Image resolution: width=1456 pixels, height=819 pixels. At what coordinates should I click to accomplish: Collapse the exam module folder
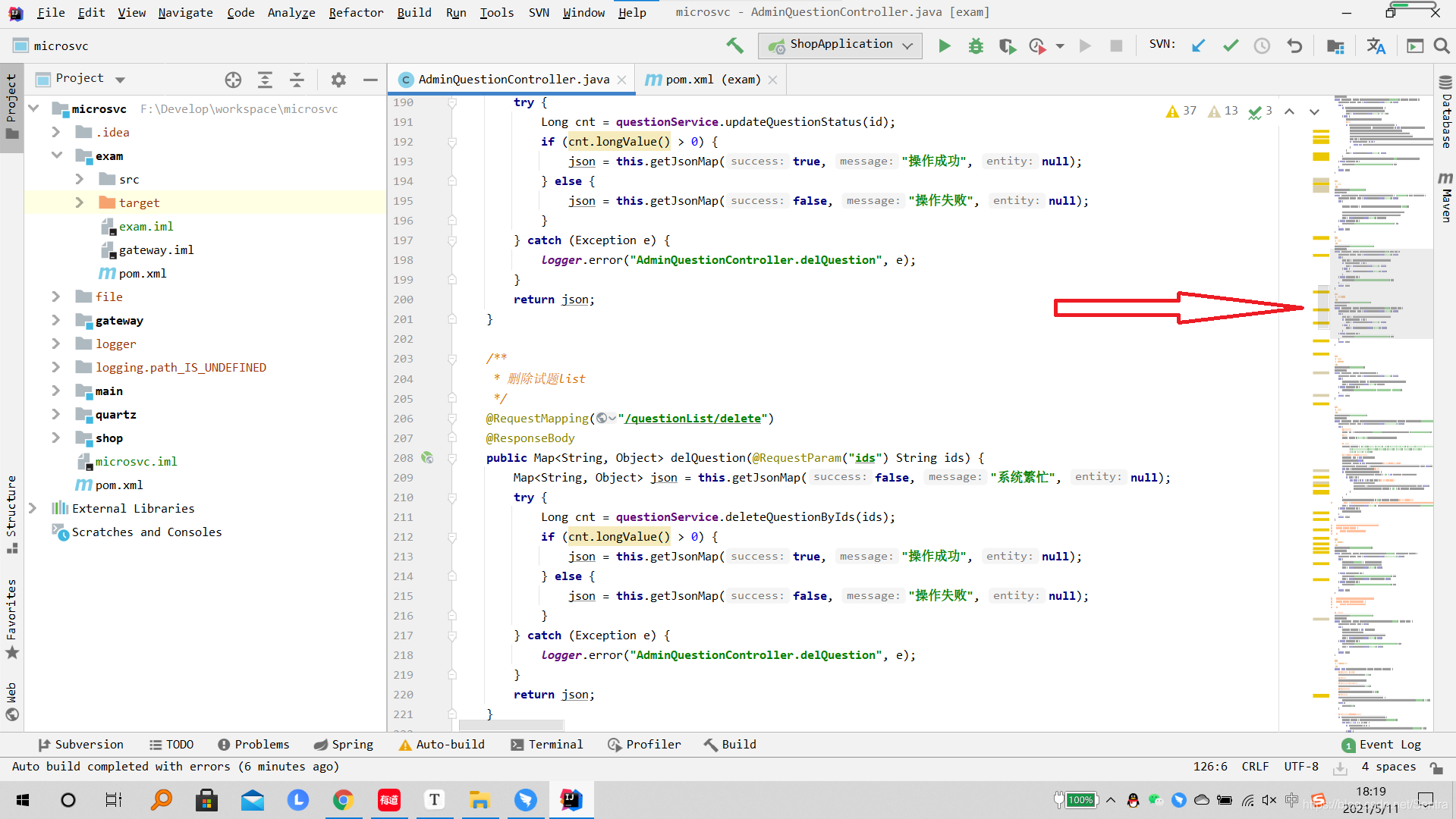pyautogui.click(x=56, y=155)
